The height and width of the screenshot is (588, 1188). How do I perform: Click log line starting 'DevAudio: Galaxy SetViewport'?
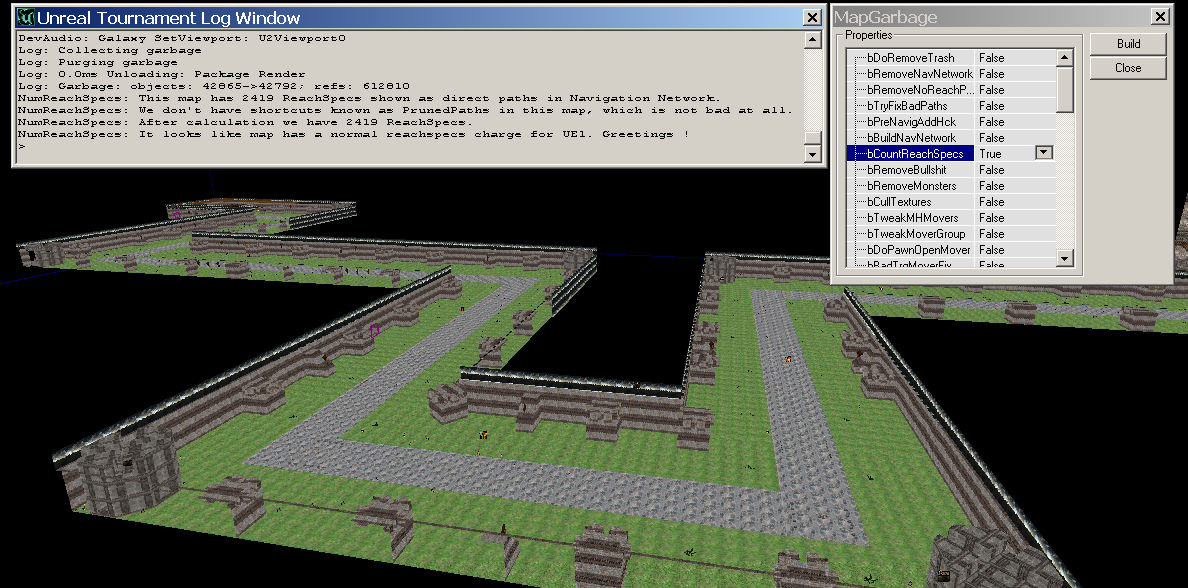(x=182, y=38)
